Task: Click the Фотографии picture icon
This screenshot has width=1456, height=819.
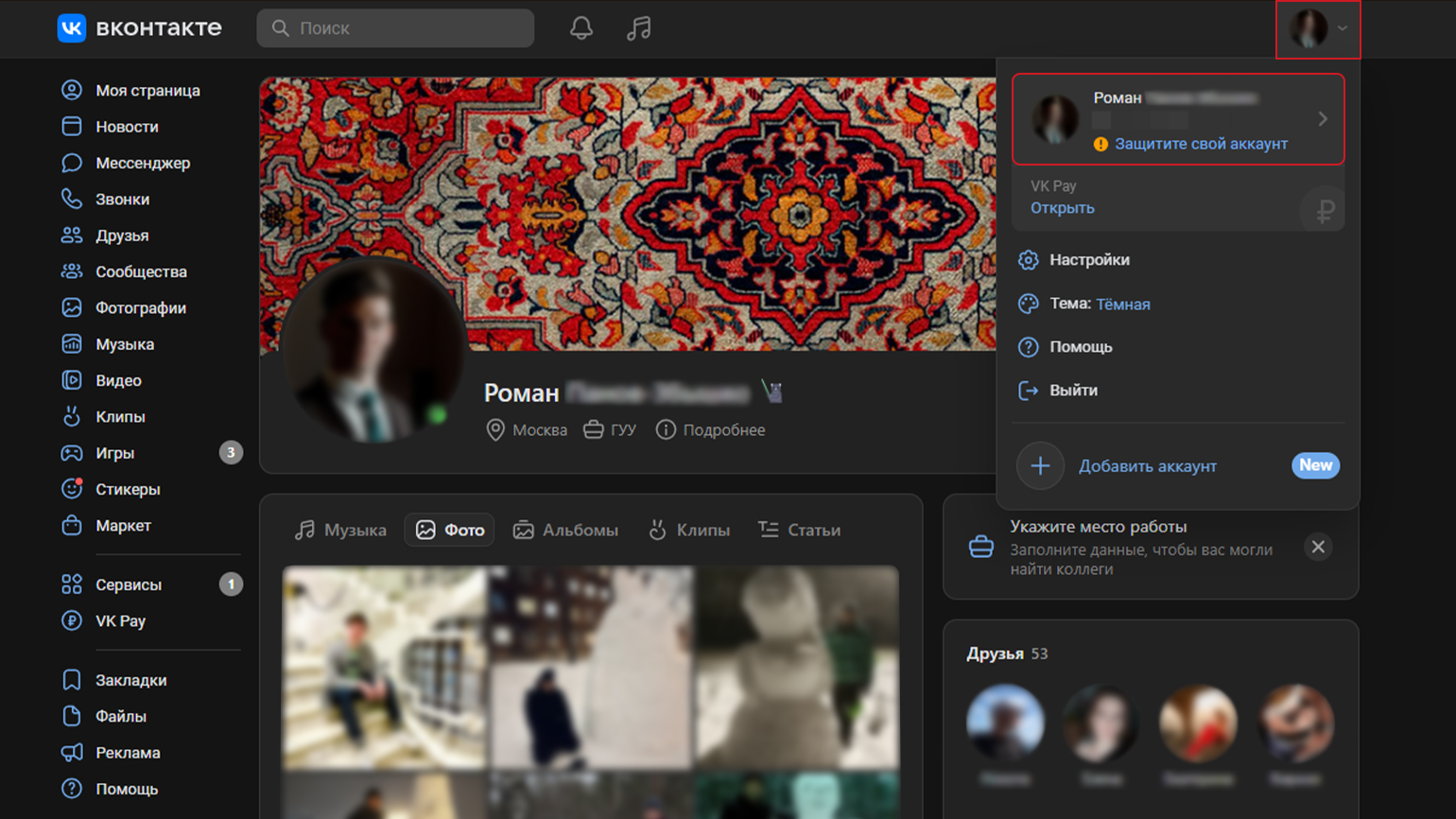Action: tap(72, 307)
